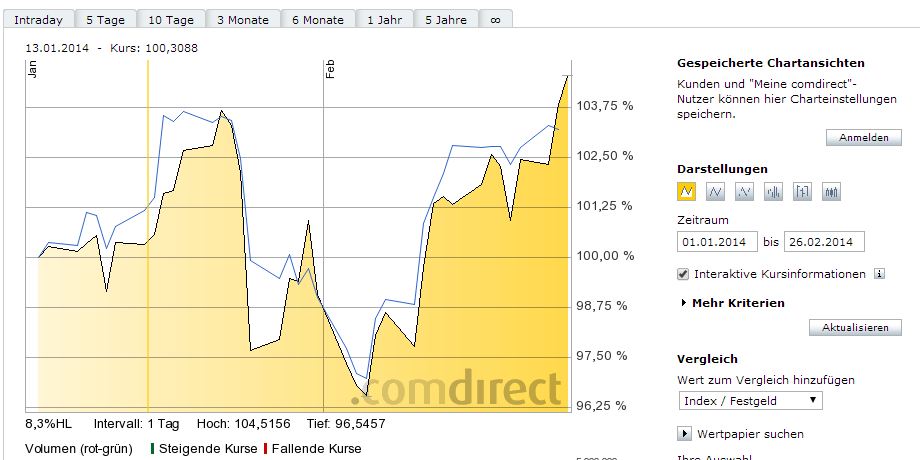This screenshot has width=920, height=460.
Task: Open the 3 Monate tab
Action: [x=243, y=20]
